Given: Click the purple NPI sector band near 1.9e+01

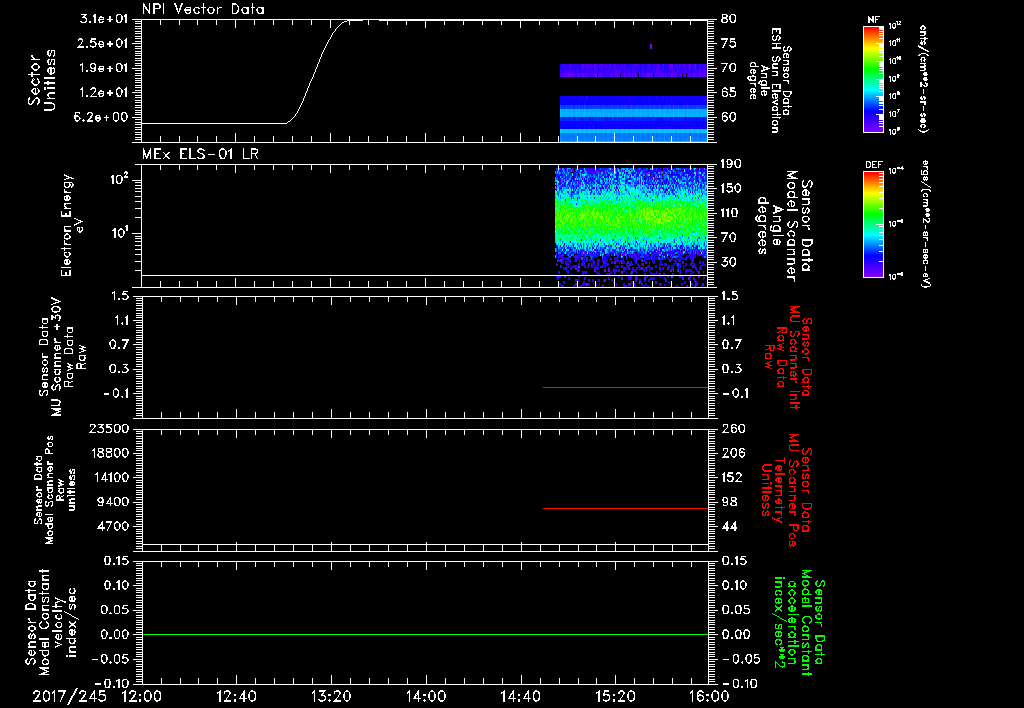Looking at the screenshot, I should pos(633,71).
